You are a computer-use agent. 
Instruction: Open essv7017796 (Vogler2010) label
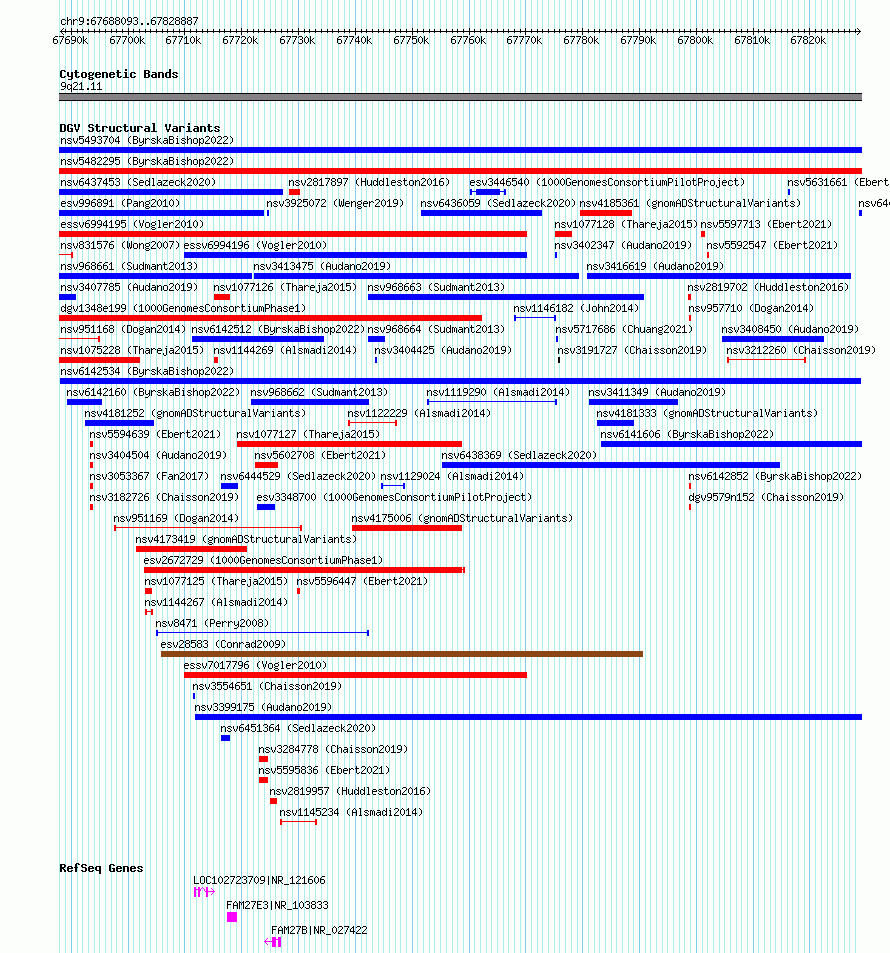[255, 665]
